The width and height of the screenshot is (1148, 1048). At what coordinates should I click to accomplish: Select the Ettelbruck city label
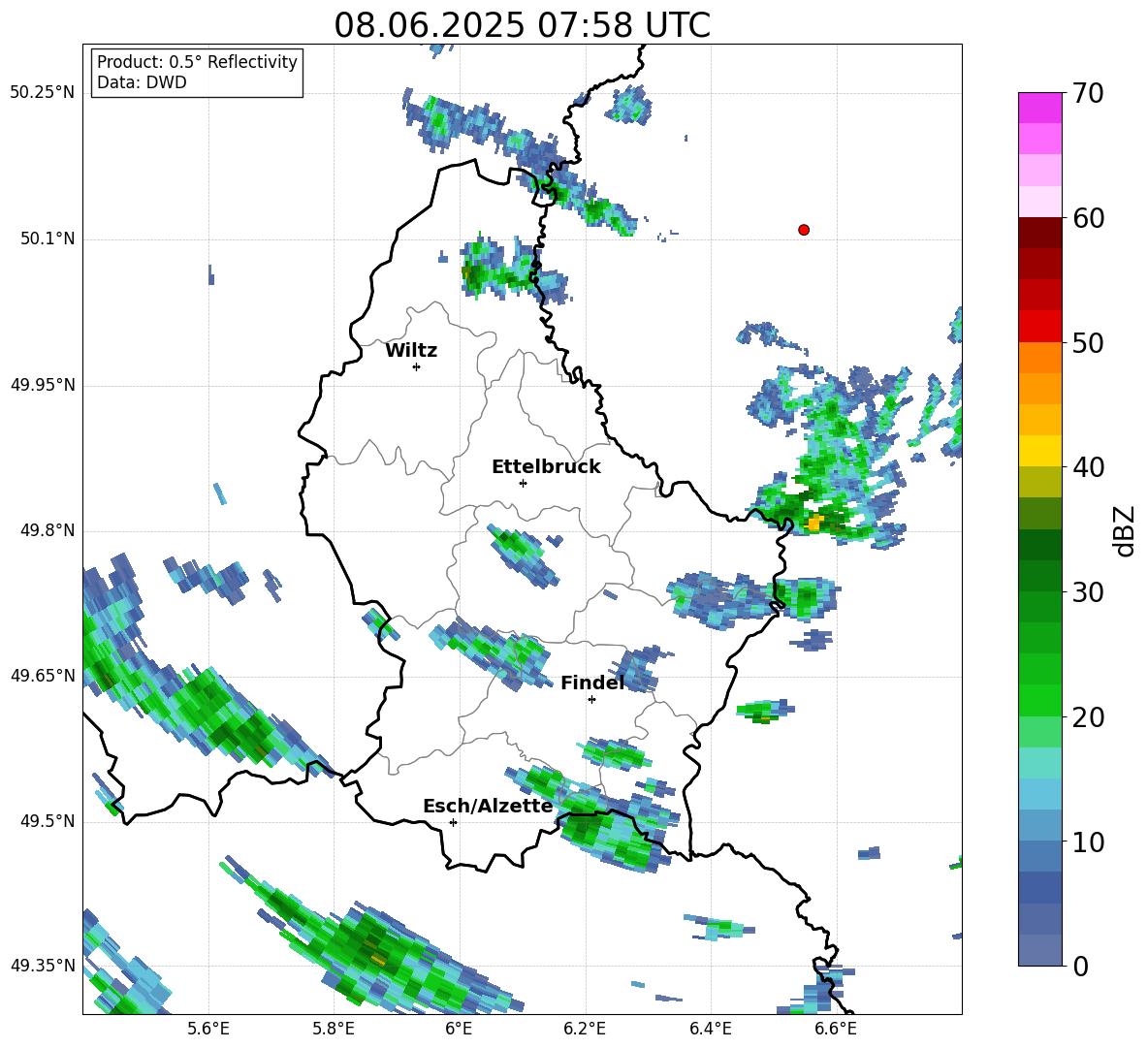[546, 467]
